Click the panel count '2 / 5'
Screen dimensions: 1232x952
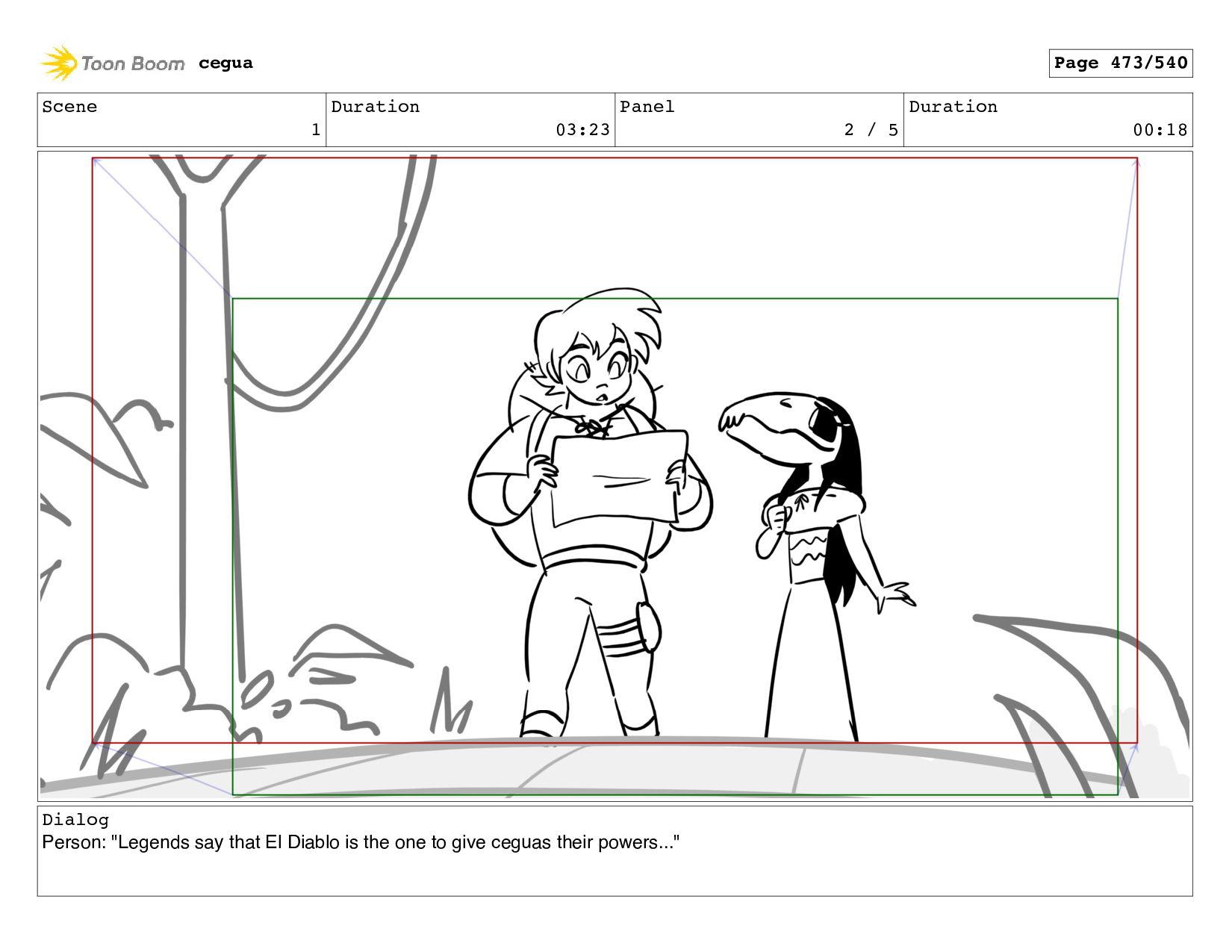tap(871, 130)
